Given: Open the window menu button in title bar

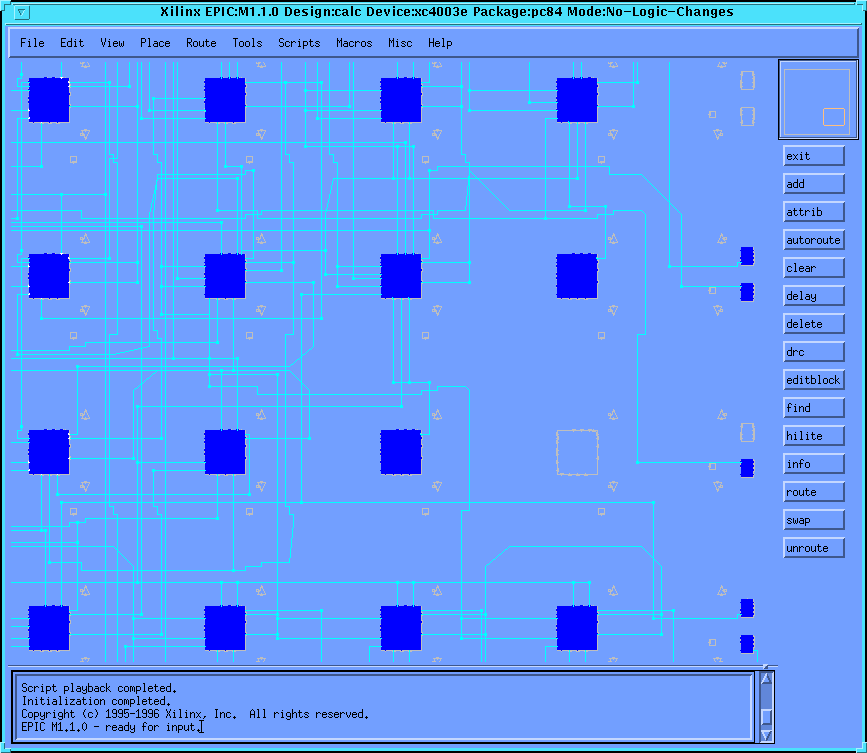Looking at the screenshot, I should [23, 13].
